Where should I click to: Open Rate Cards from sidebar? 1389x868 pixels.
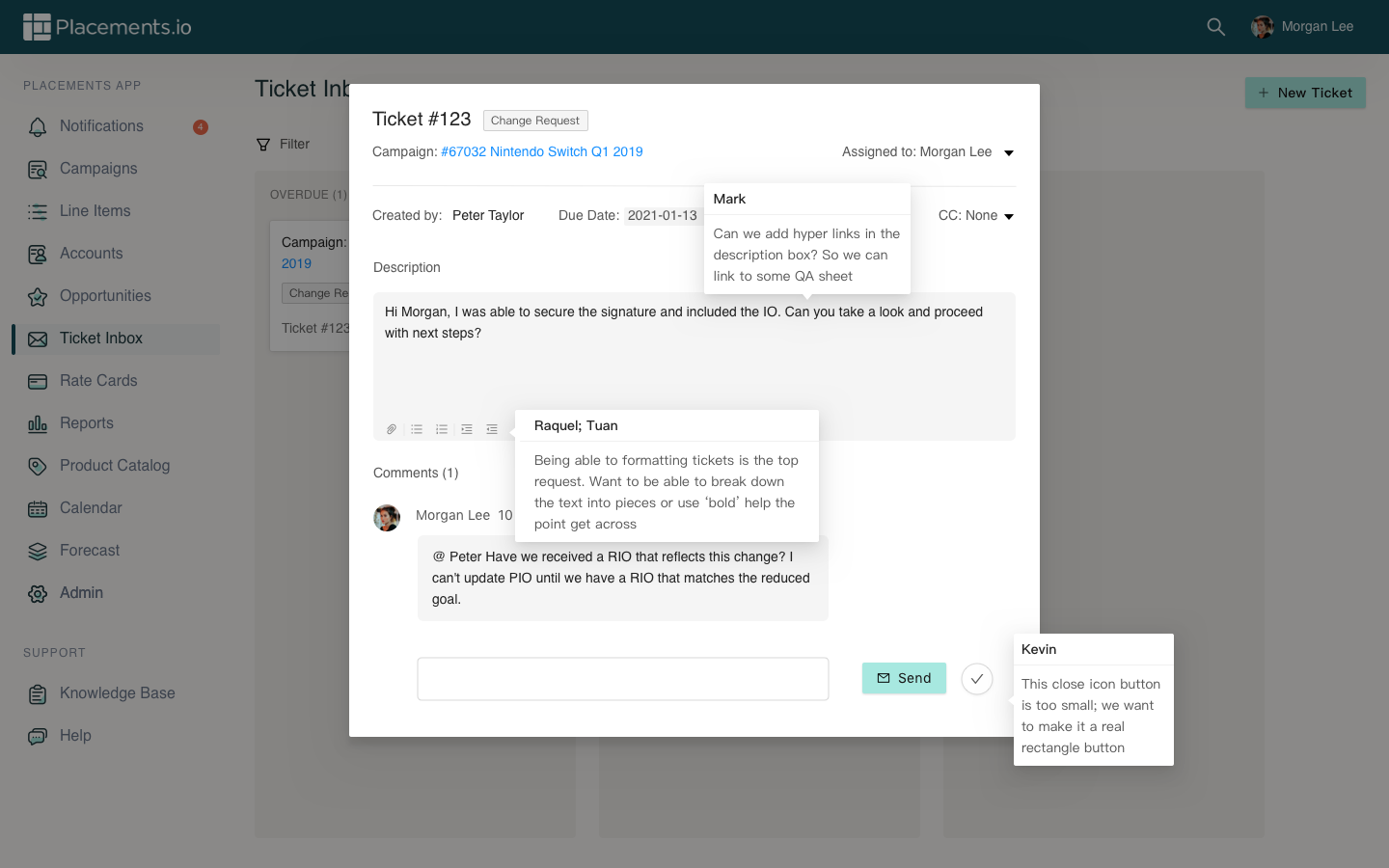tap(98, 381)
